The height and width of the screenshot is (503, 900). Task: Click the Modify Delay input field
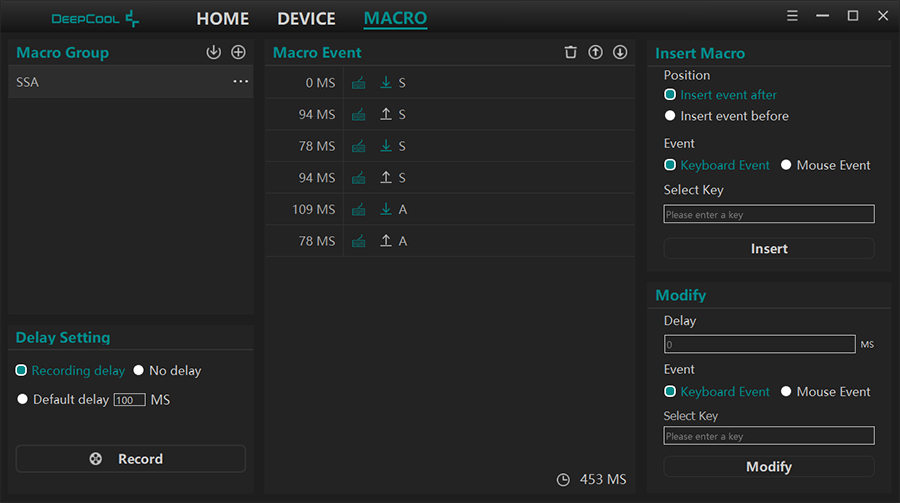coord(759,344)
